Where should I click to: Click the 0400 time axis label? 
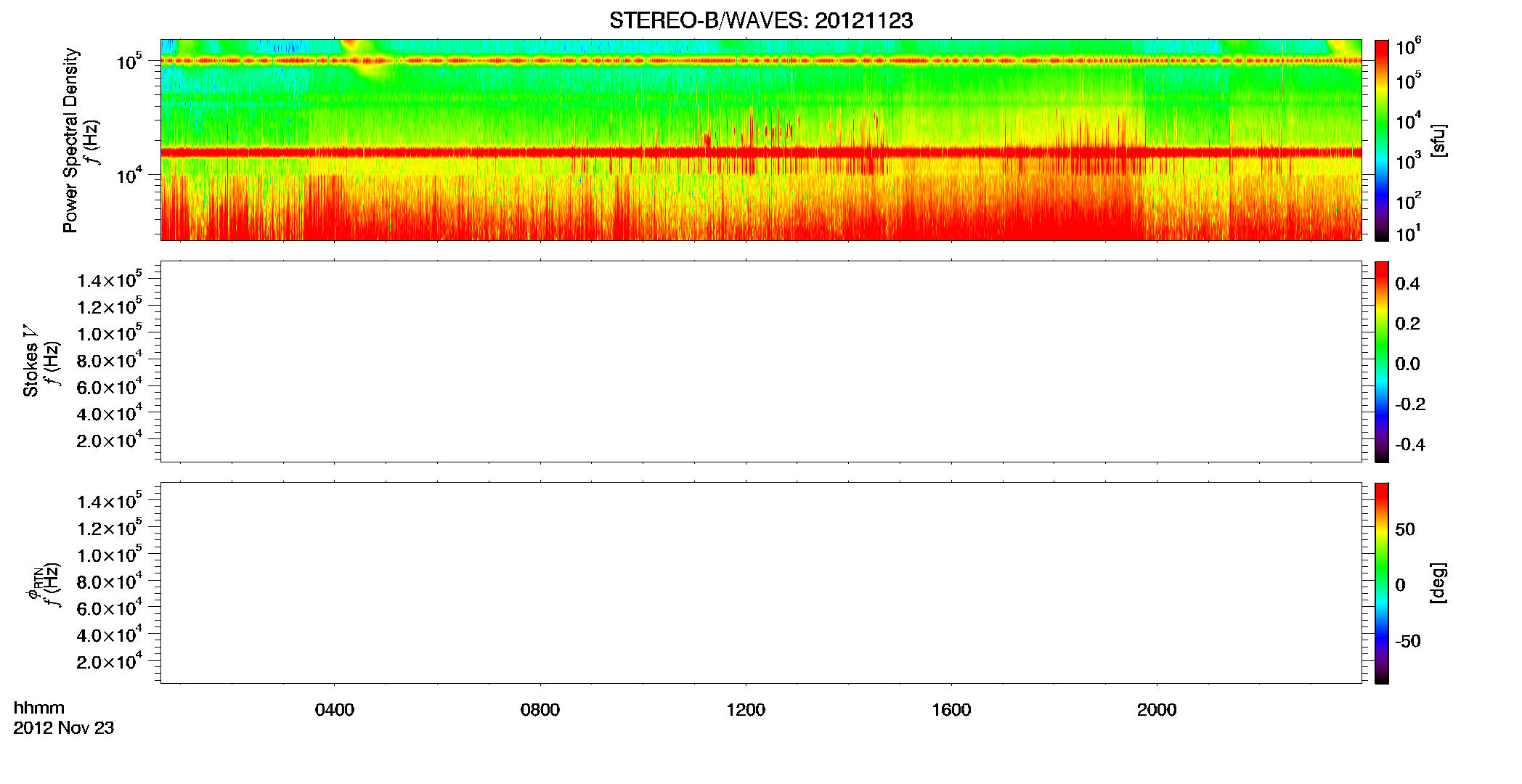(335, 710)
